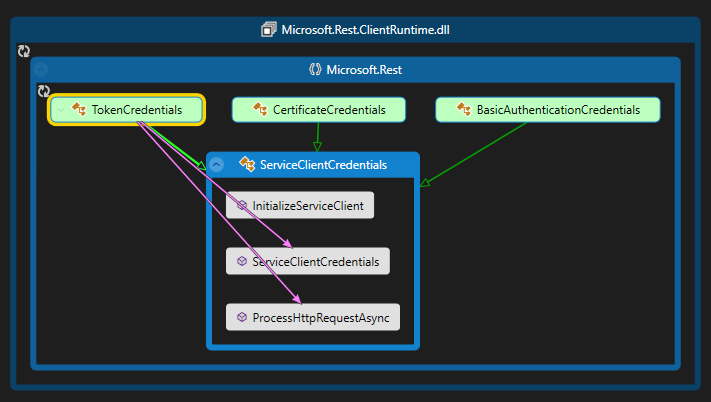Click the ServiceClientCredentials group header title
This screenshot has width=711, height=402.
(323, 165)
